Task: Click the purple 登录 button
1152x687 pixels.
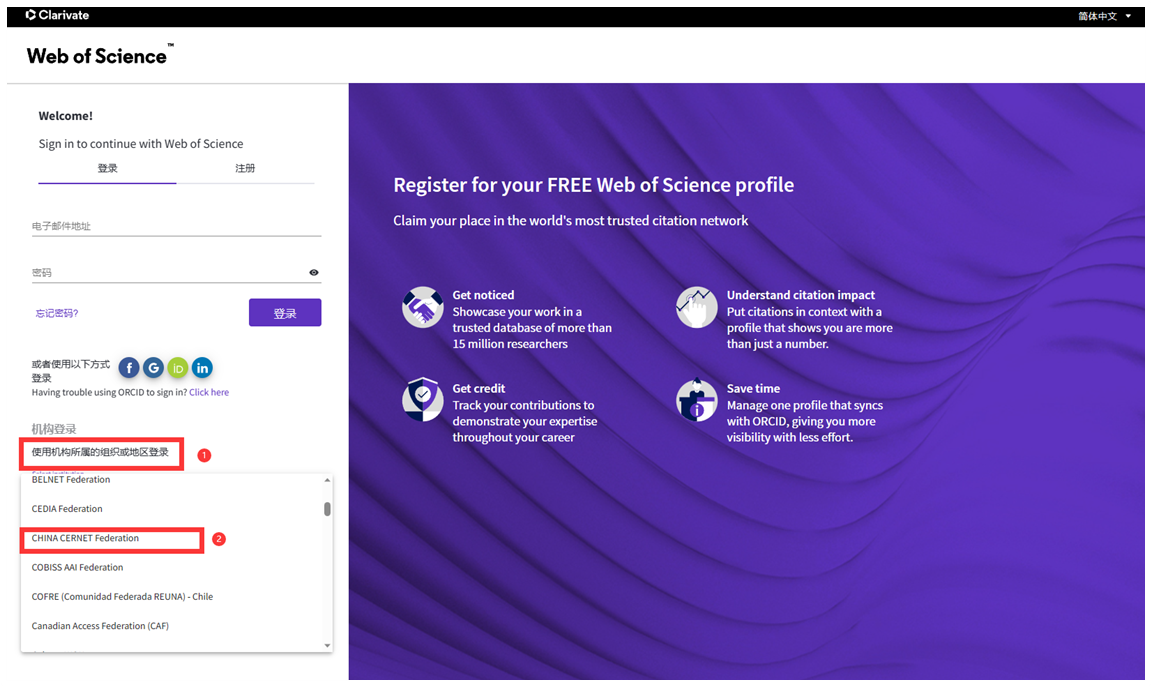Action: tap(285, 312)
